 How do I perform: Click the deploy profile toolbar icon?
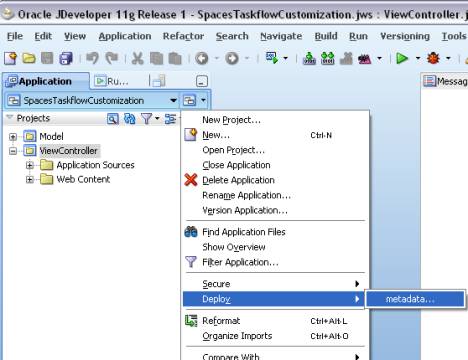tap(271, 58)
